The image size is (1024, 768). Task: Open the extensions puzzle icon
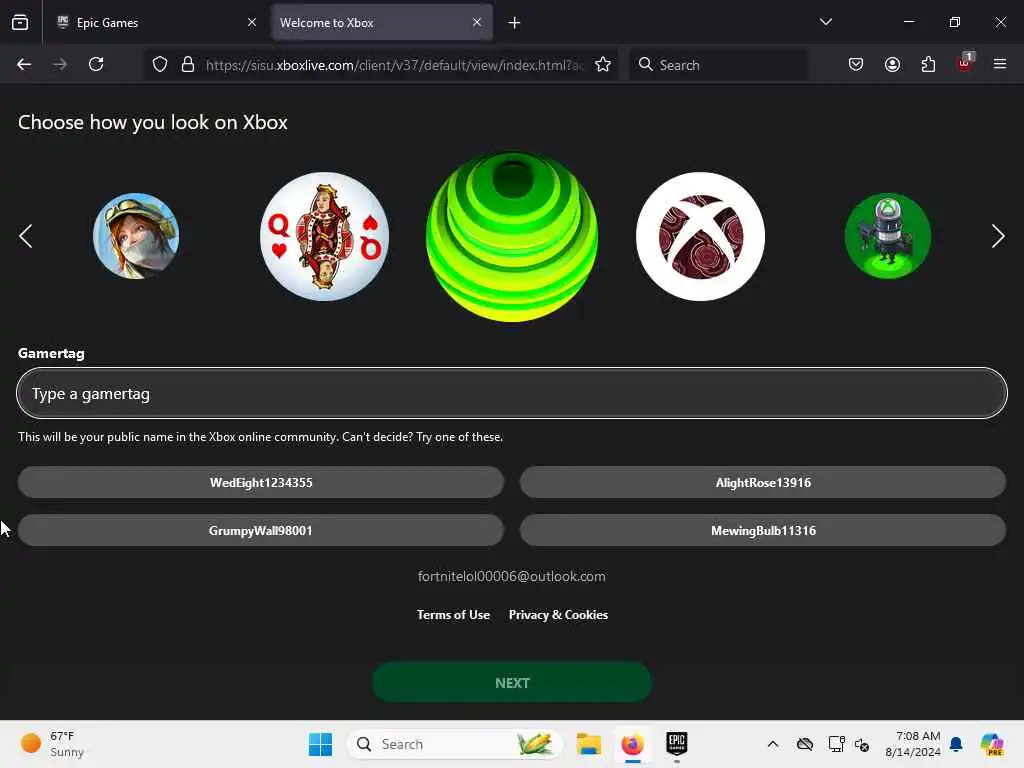(928, 64)
